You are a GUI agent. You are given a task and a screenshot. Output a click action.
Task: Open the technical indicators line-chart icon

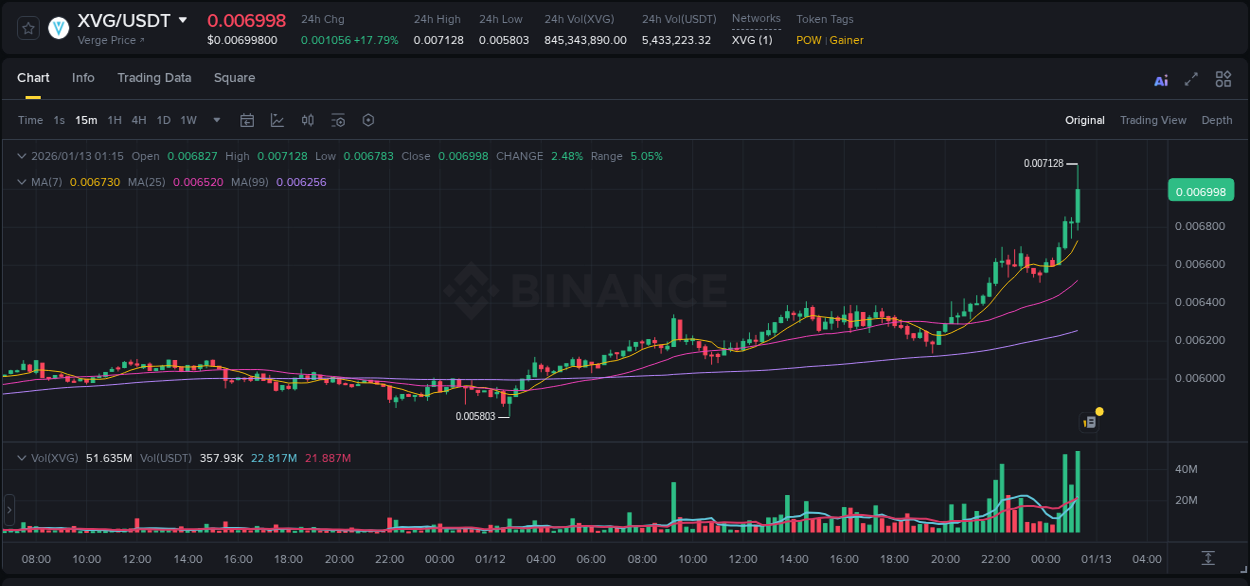pos(277,120)
